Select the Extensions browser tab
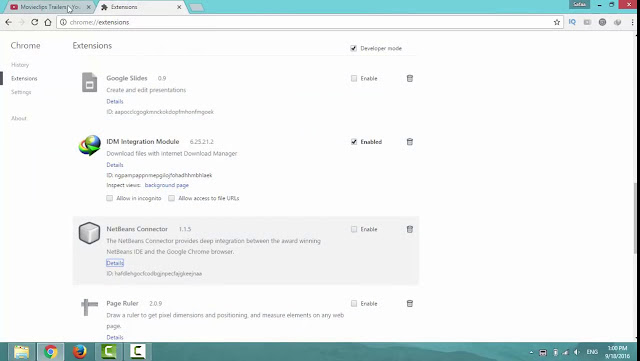640x361 pixels. pyautogui.click(x=141, y=7)
